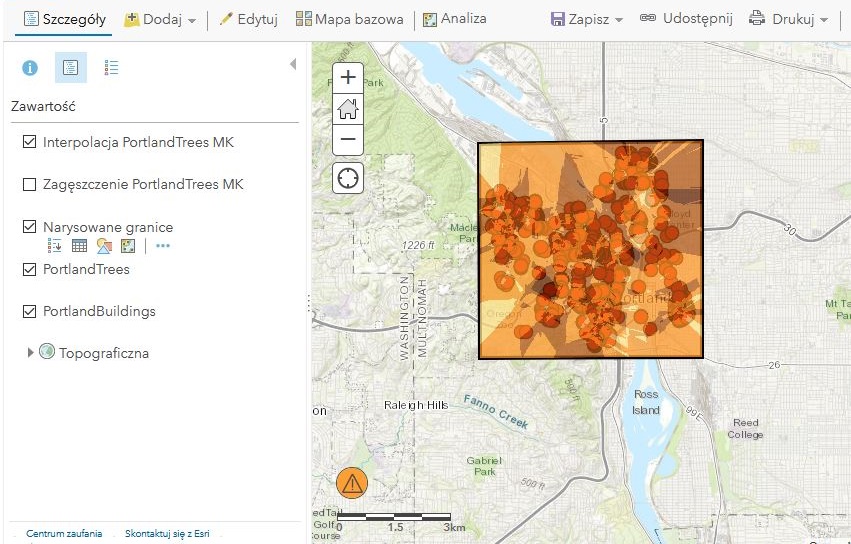The width and height of the screenshot is (851, 544).
Task: Click the Centrum zaufania link
Action: tap(64, 534)
